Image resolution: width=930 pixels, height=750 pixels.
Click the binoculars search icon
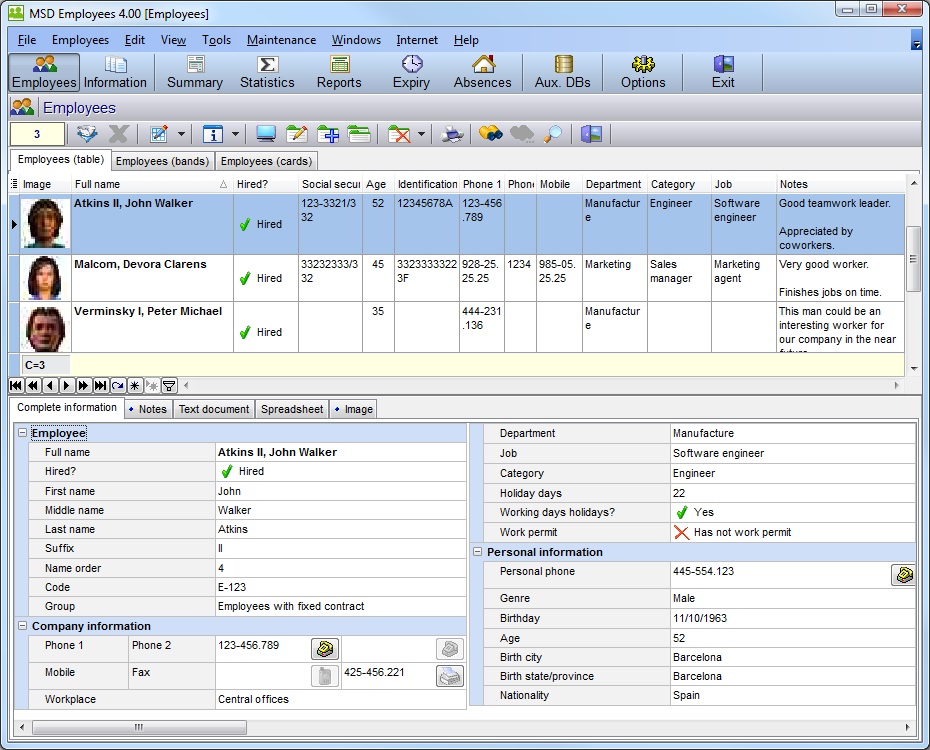click(490, 134)
